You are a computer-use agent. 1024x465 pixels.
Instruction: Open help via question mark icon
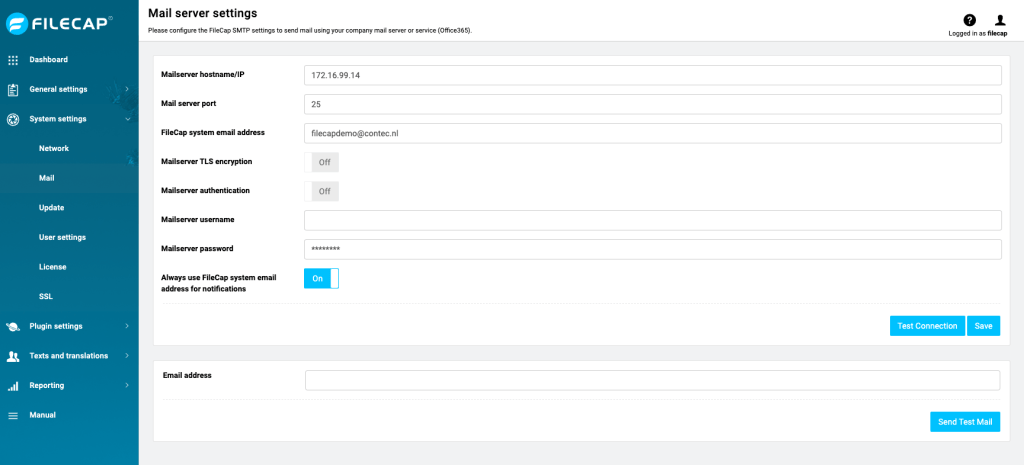[970, 20]
